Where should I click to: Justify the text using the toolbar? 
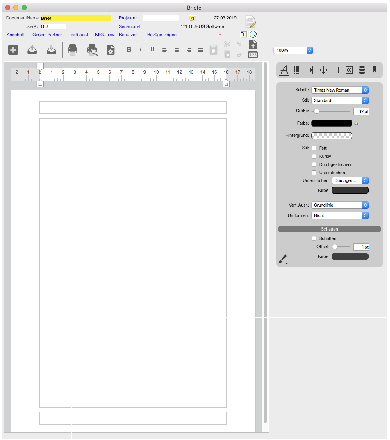pyautogui.click(x=200, y=50)
